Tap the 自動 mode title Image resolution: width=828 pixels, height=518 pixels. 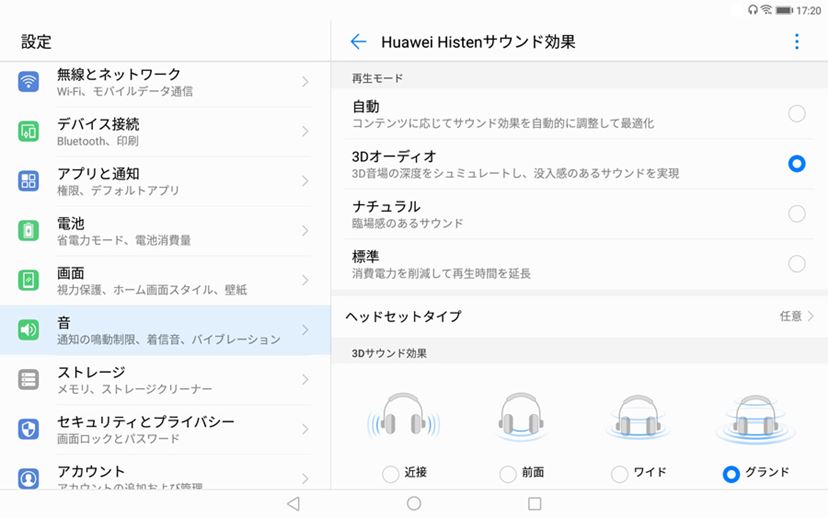click(366, 107)
